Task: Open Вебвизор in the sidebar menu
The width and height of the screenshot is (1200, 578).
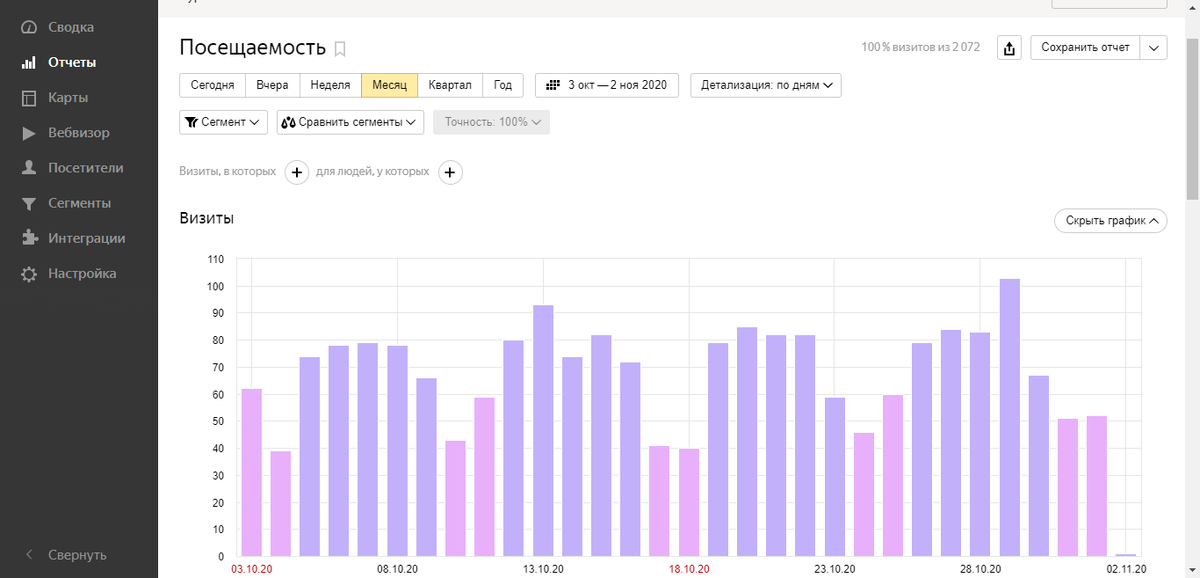Action: pyautogui.click(x=79, y=133)
